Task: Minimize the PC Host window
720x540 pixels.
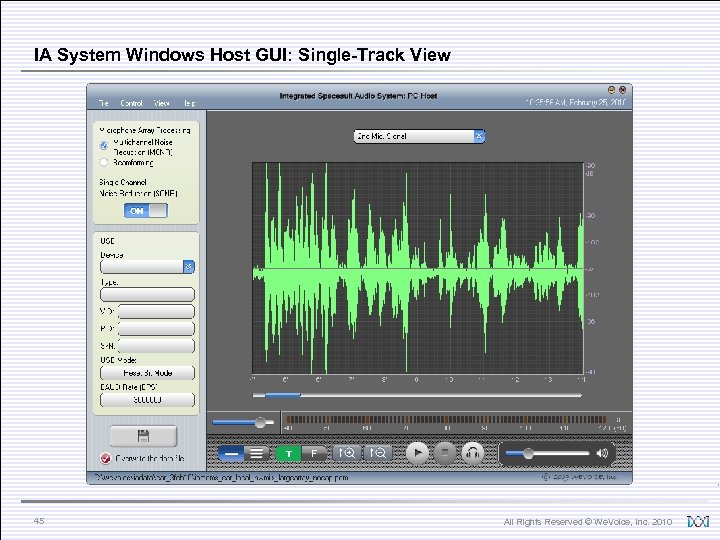Action: coord(611,90)
